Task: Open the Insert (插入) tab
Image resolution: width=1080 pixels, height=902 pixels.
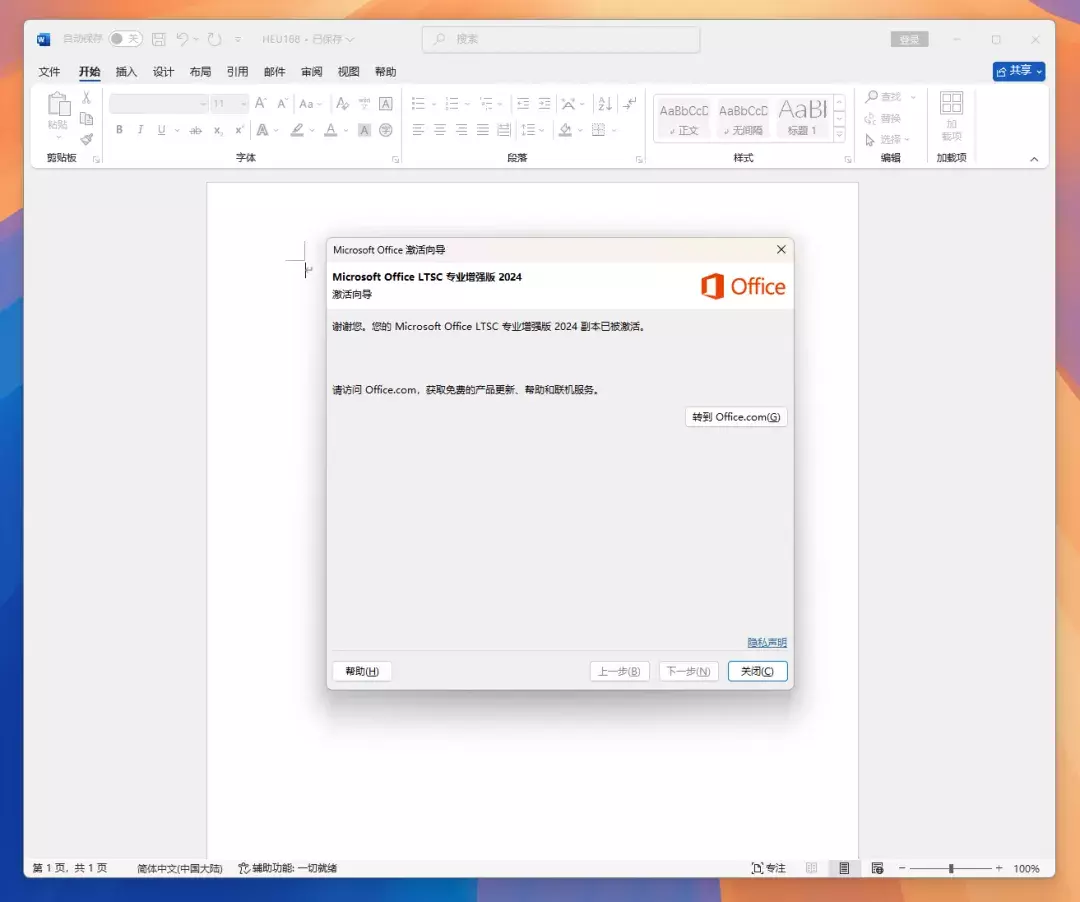Action: coord(126,72)
